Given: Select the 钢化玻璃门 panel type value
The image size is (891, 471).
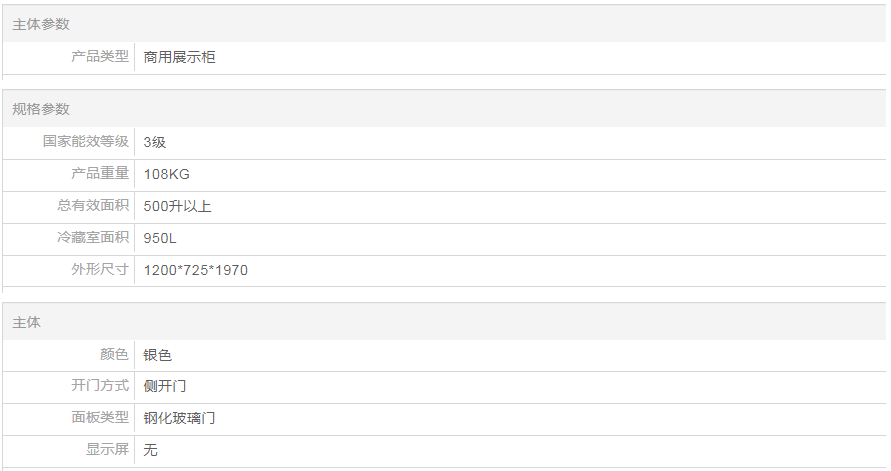Looking at the screenshot, I should click(x=179, y=418).
